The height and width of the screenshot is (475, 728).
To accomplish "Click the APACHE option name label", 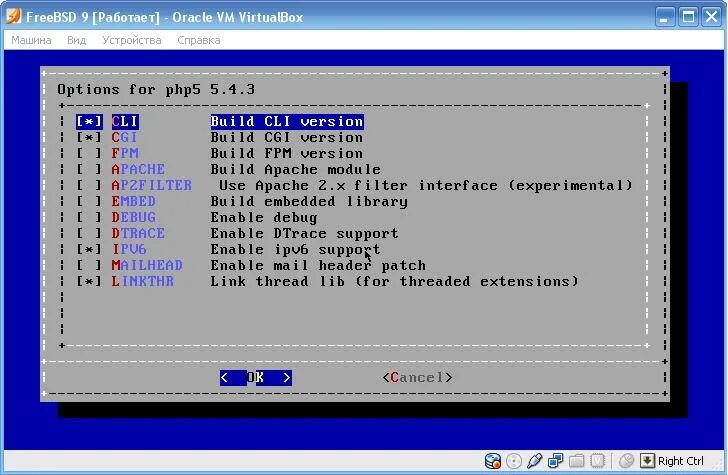I will [x=138, y=169].
